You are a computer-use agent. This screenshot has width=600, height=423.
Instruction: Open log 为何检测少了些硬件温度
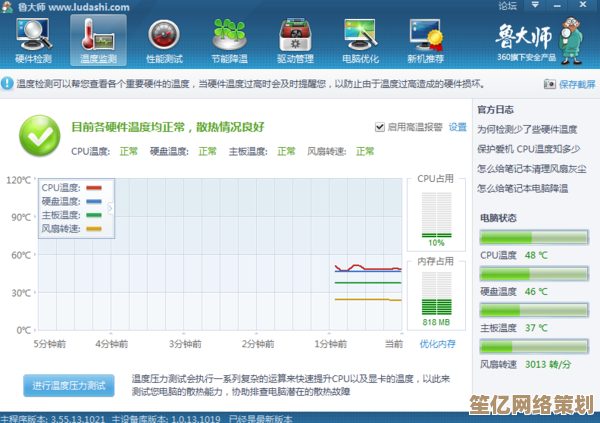coord(527,129)
